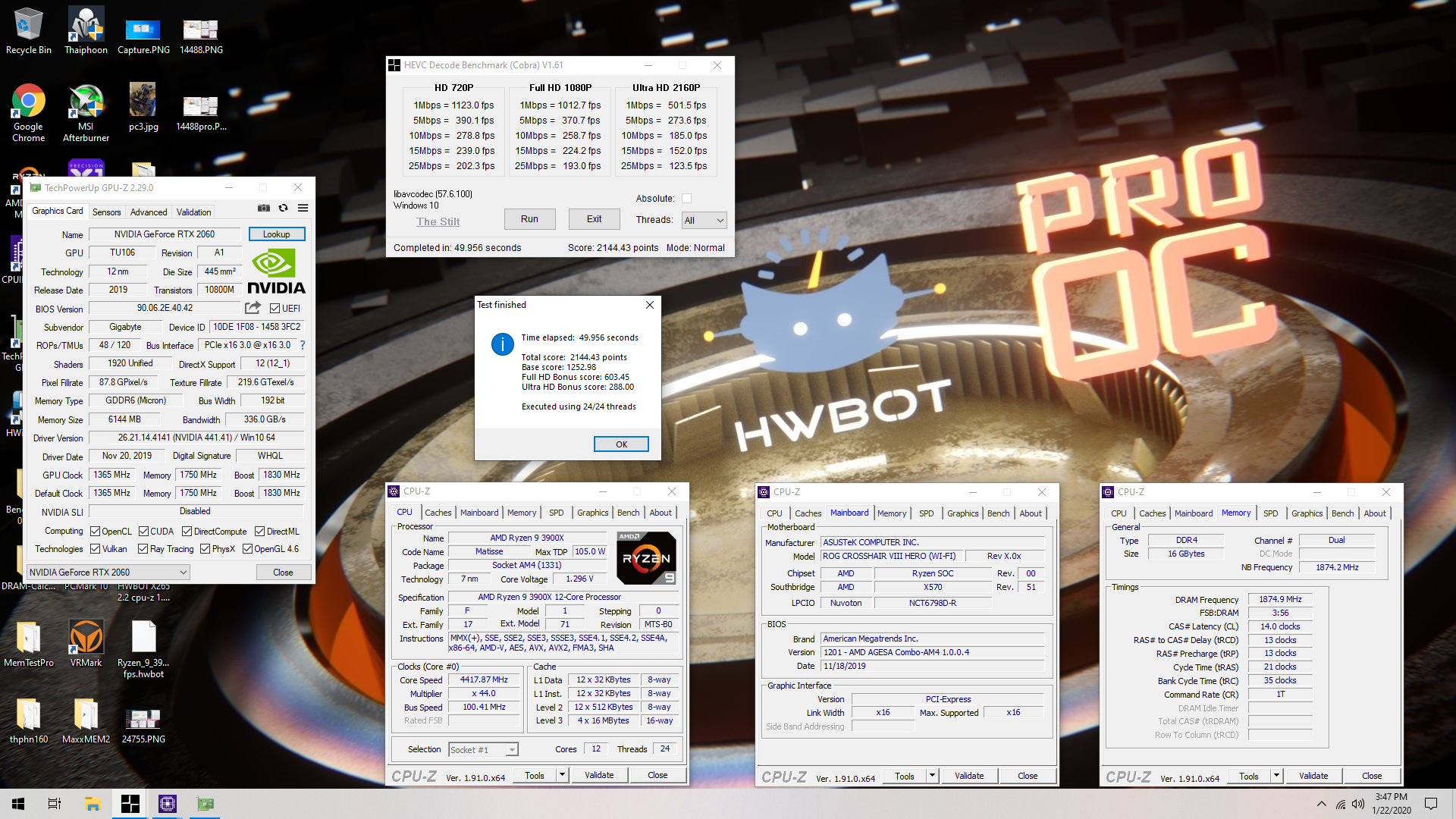Toggle the Vulkan checkbox
This screenshot has width=1456, height=819.
(95, 549)
